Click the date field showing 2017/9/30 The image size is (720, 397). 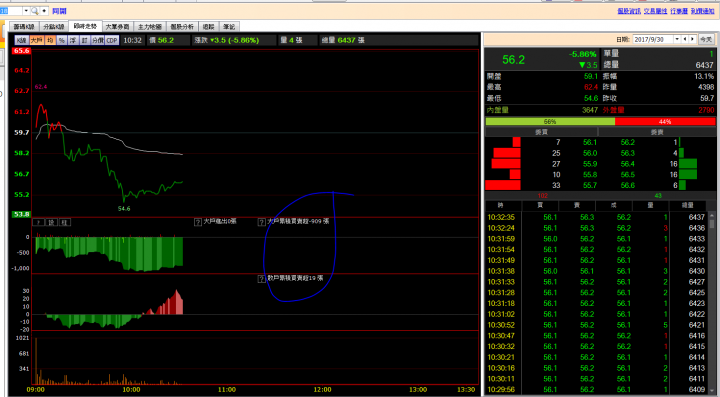(653, 39)
